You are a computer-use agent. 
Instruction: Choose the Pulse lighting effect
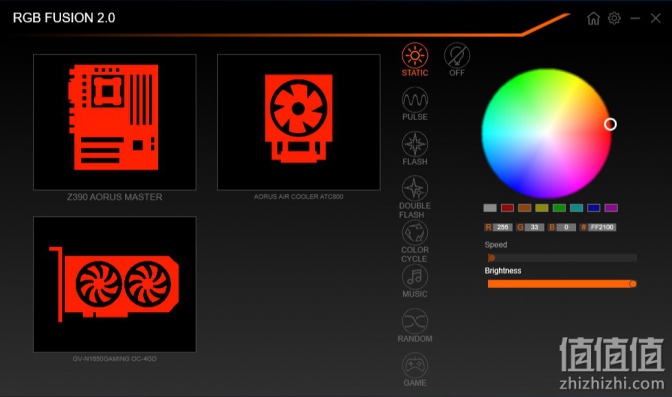(414, 104)
